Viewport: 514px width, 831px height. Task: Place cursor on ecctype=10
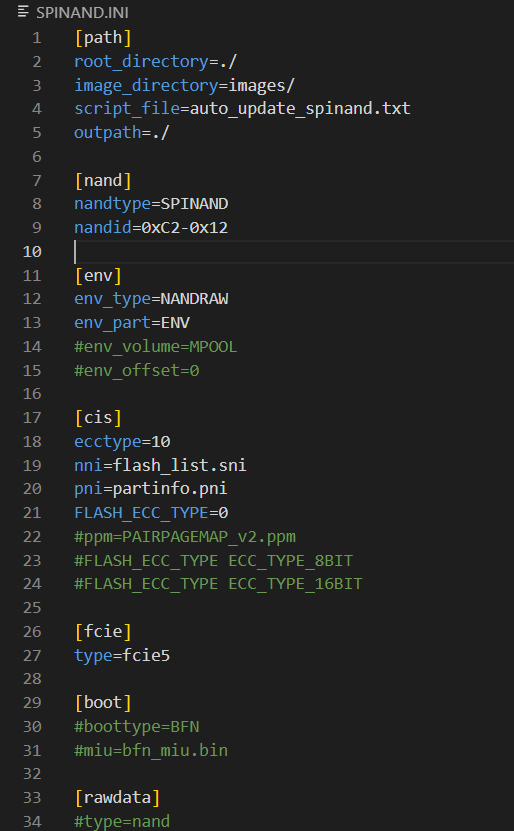[x=122, y=441]
